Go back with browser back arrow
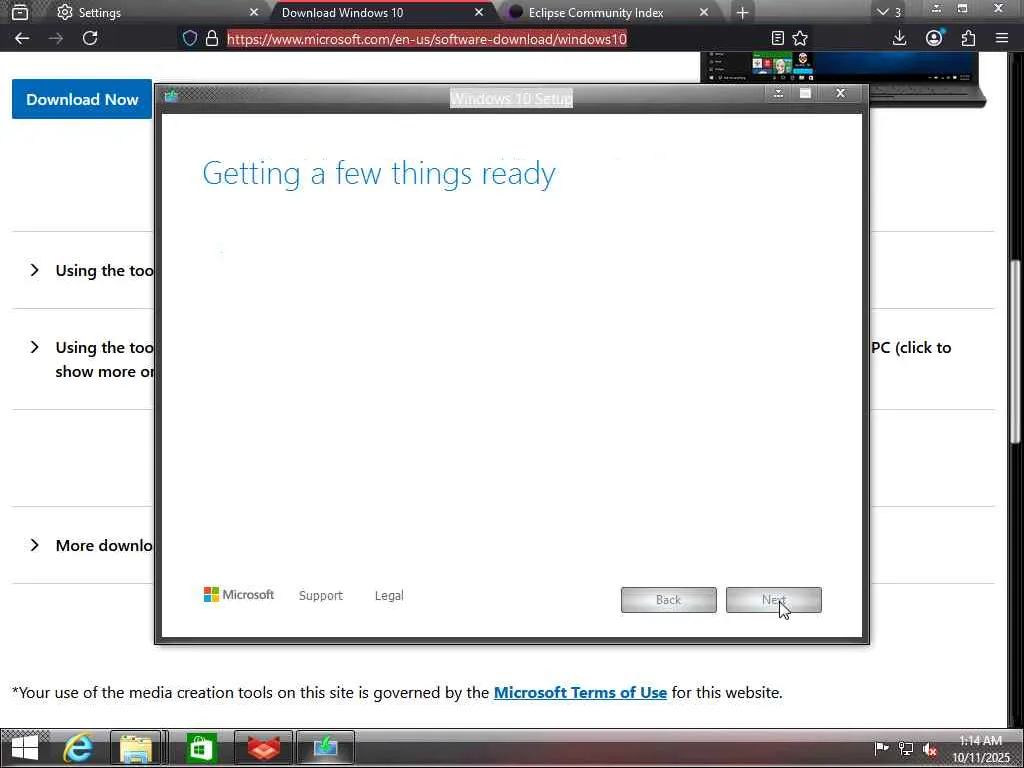 click(x=22, y=39)
